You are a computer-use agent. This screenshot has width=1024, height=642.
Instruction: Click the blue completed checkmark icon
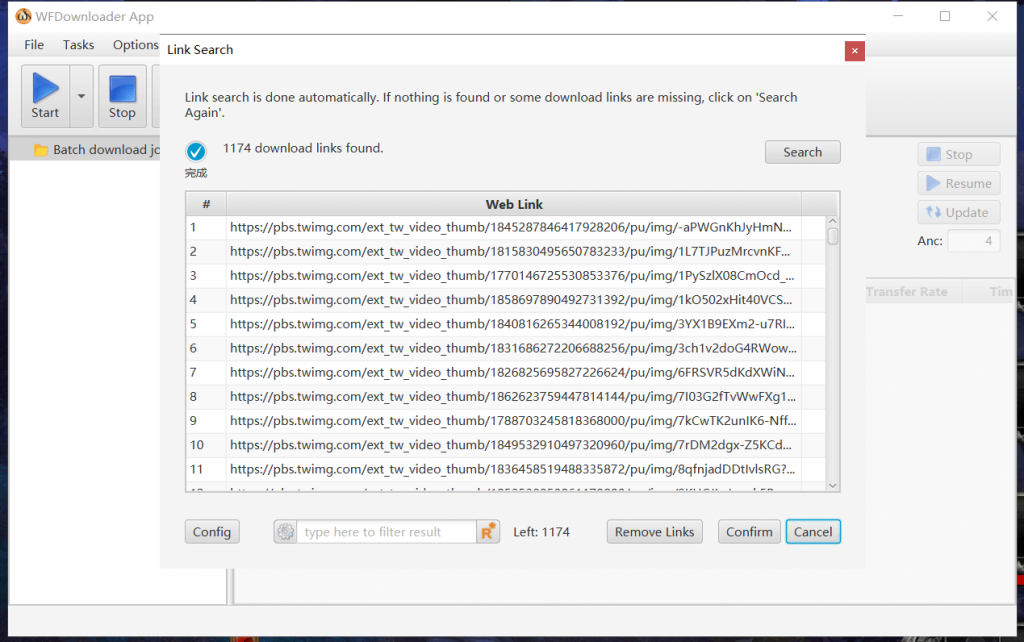[196, 152]
